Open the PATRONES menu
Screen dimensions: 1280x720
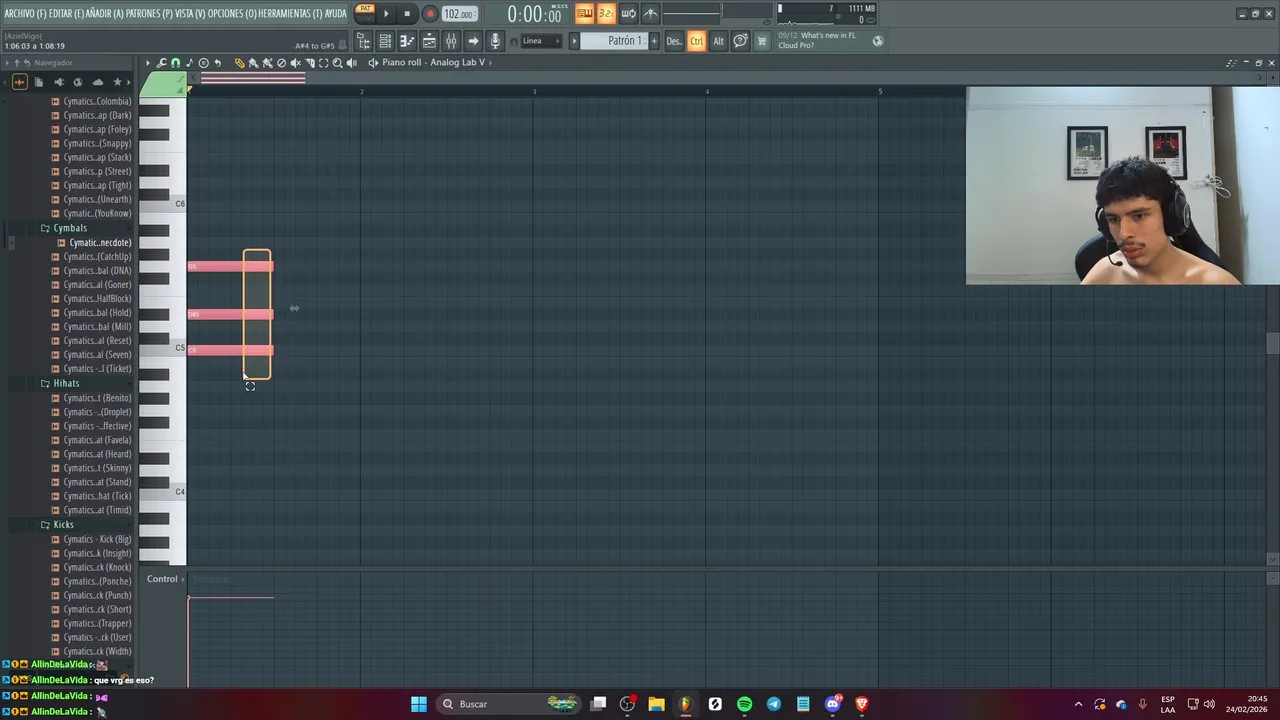pos(148,13)
